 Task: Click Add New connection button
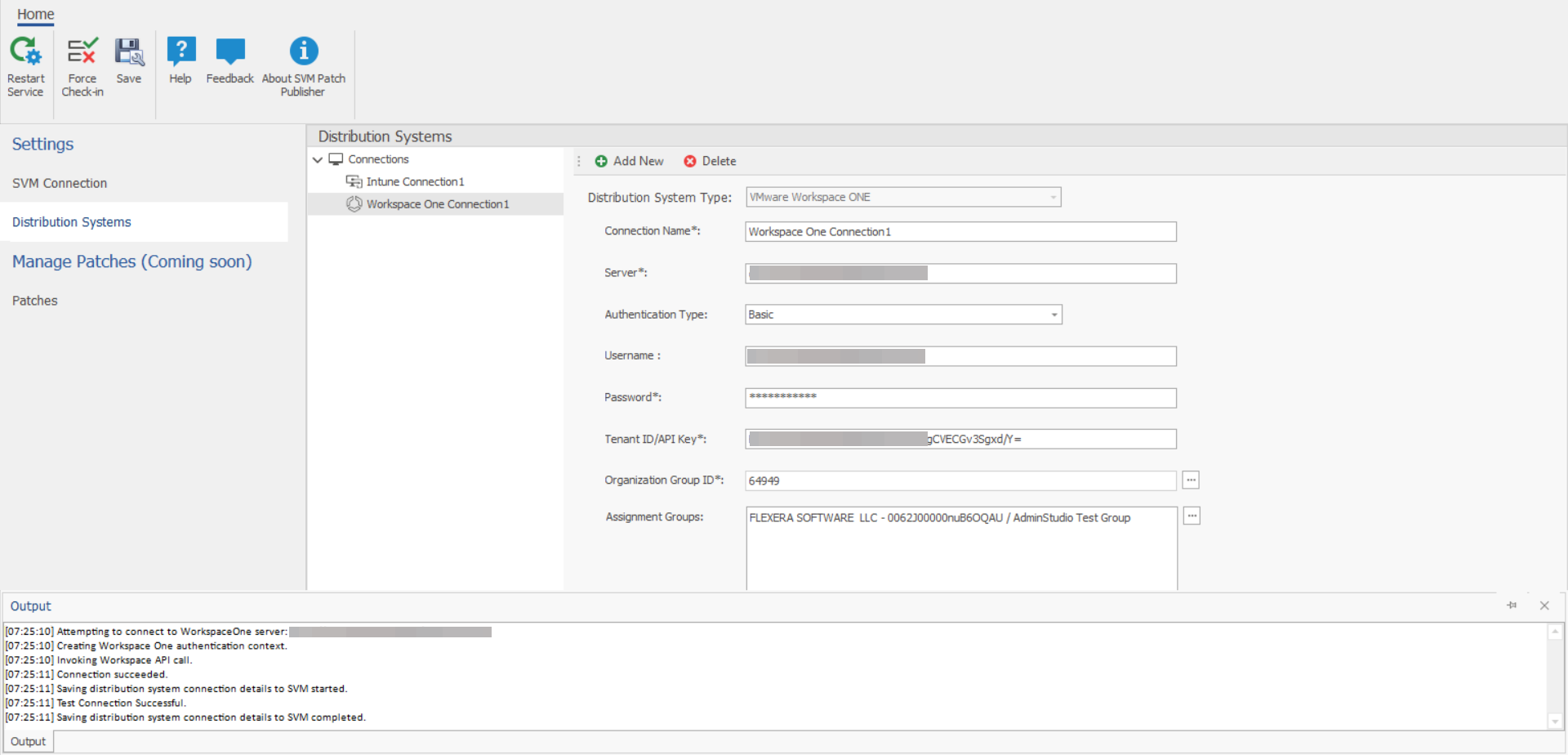[629, 161]
